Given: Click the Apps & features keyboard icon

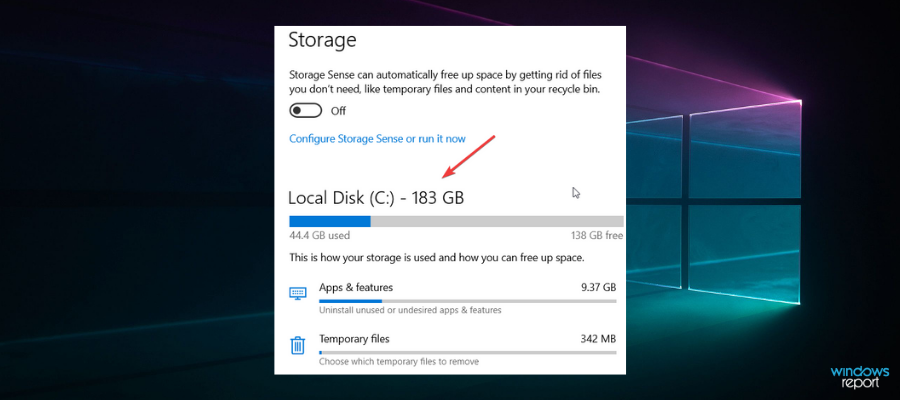Looking at the screenshot, I should [297, 293].
